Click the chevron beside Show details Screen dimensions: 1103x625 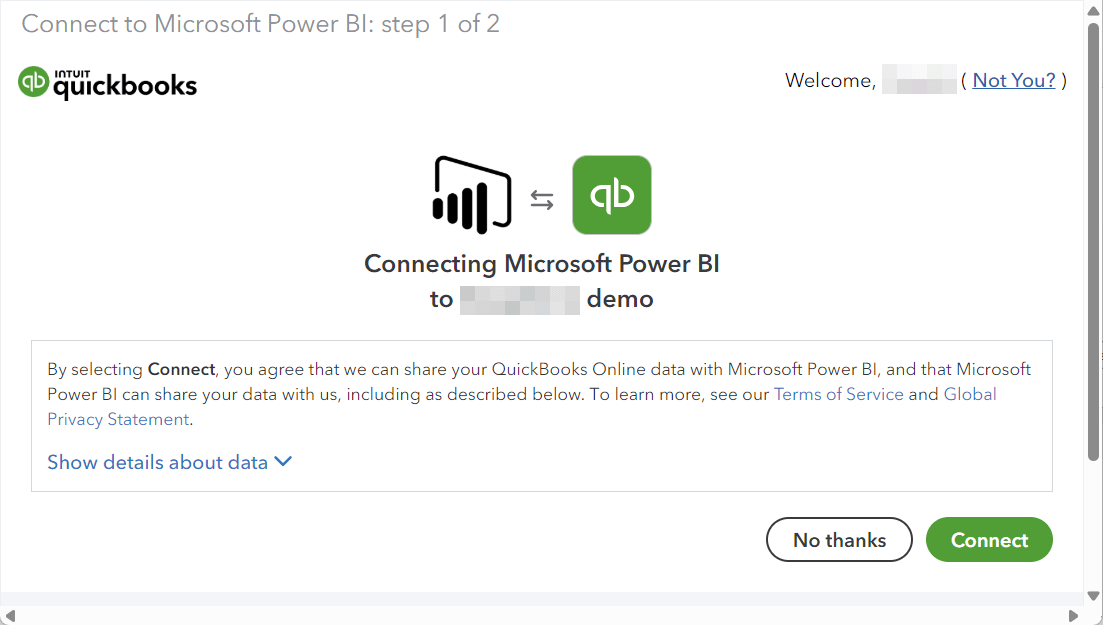pos(283,462)
